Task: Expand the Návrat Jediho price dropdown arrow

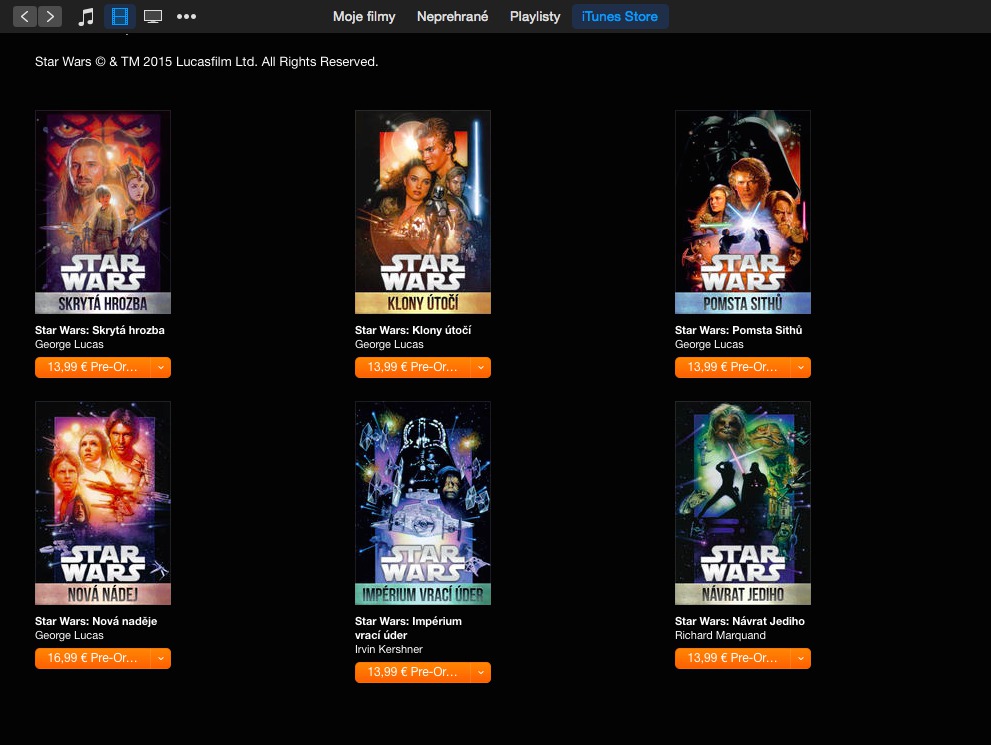Action: (x=801, y=658)
